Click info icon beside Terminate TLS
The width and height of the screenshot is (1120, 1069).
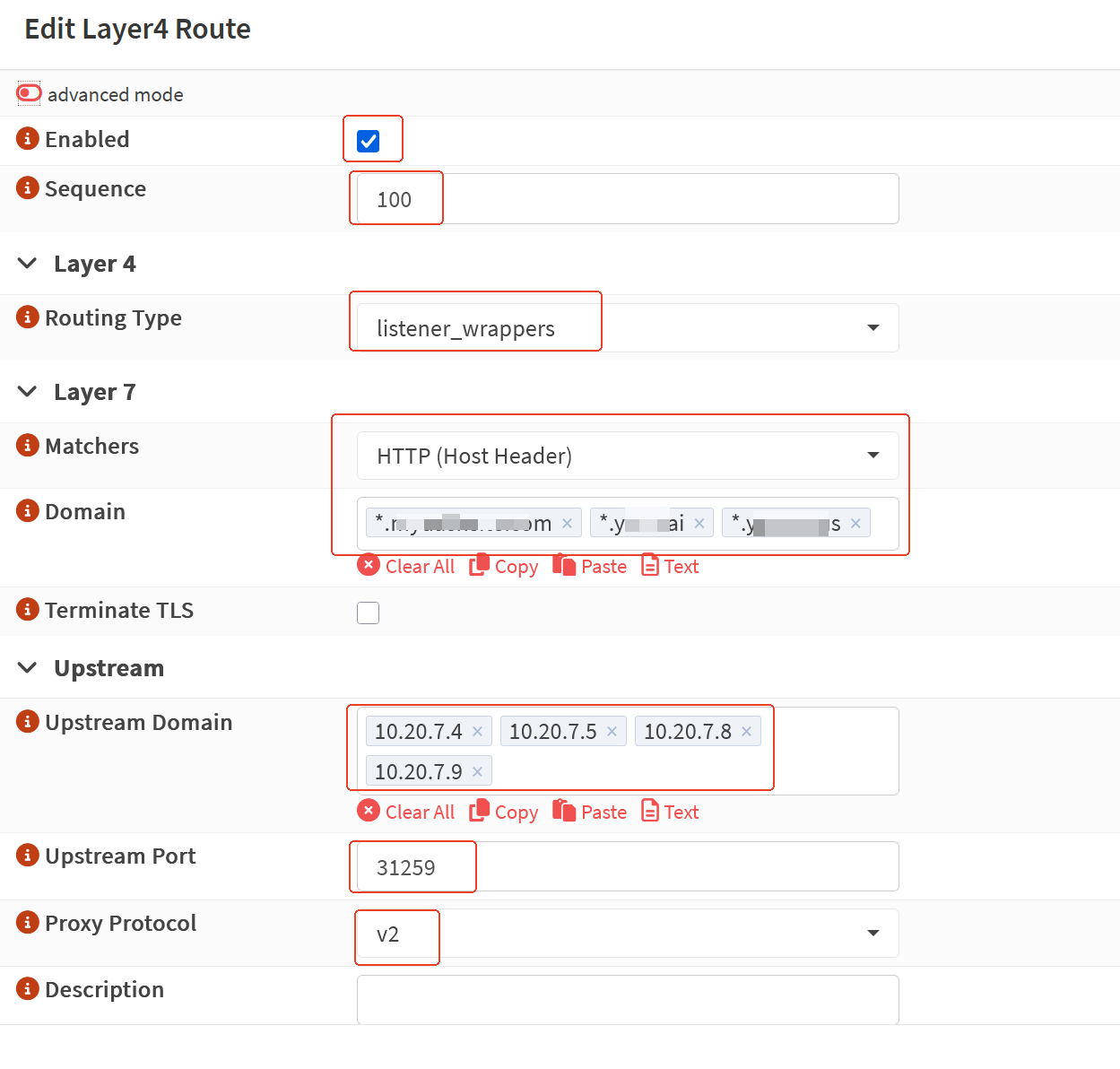click(28, 610)
